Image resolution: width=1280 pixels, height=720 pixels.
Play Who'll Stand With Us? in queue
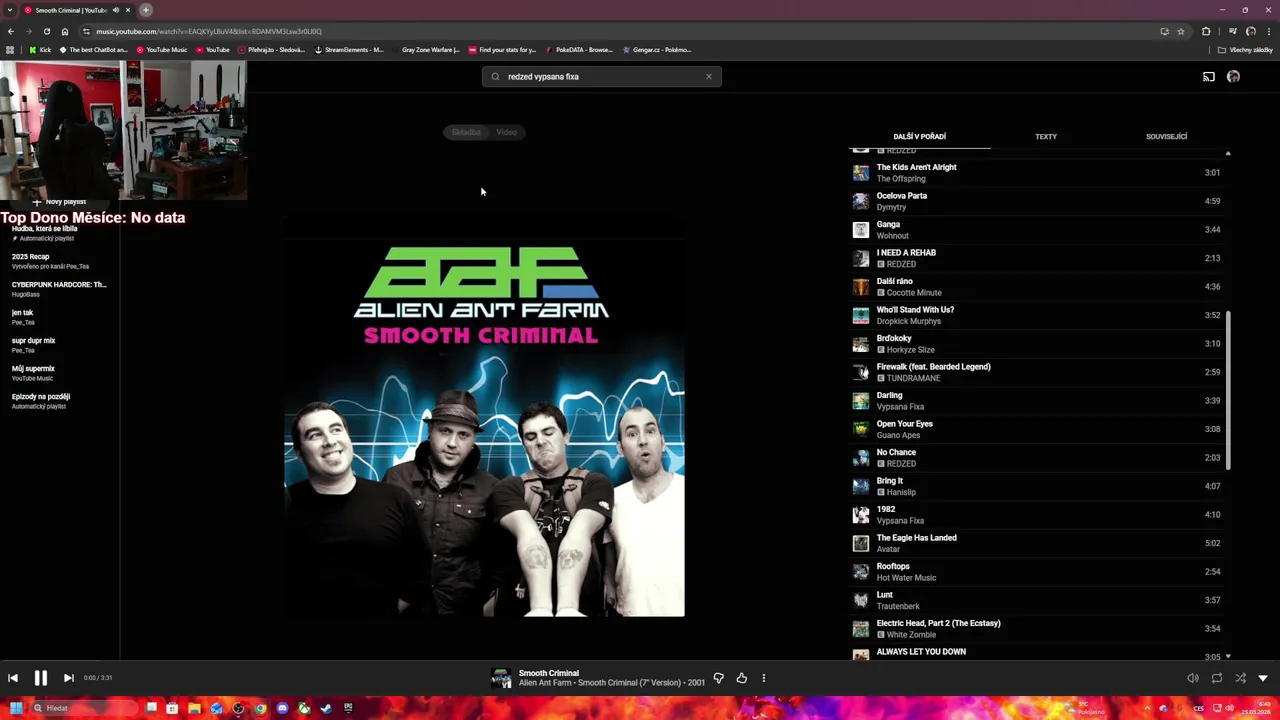tap(1038, 315)
